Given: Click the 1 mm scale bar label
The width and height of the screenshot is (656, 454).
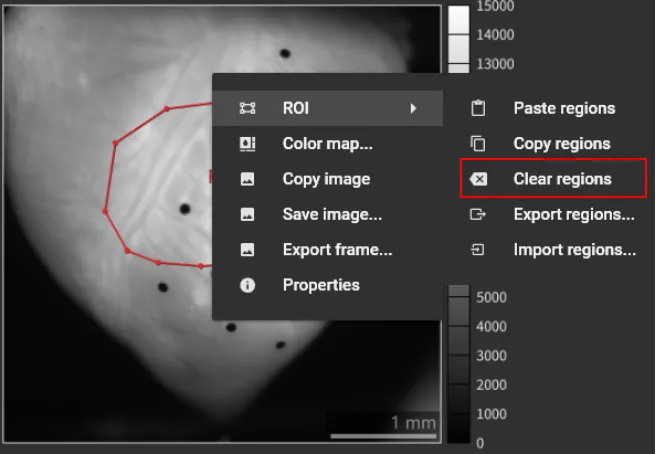Looking at the screenshot, I should click(x=413, y=423).
